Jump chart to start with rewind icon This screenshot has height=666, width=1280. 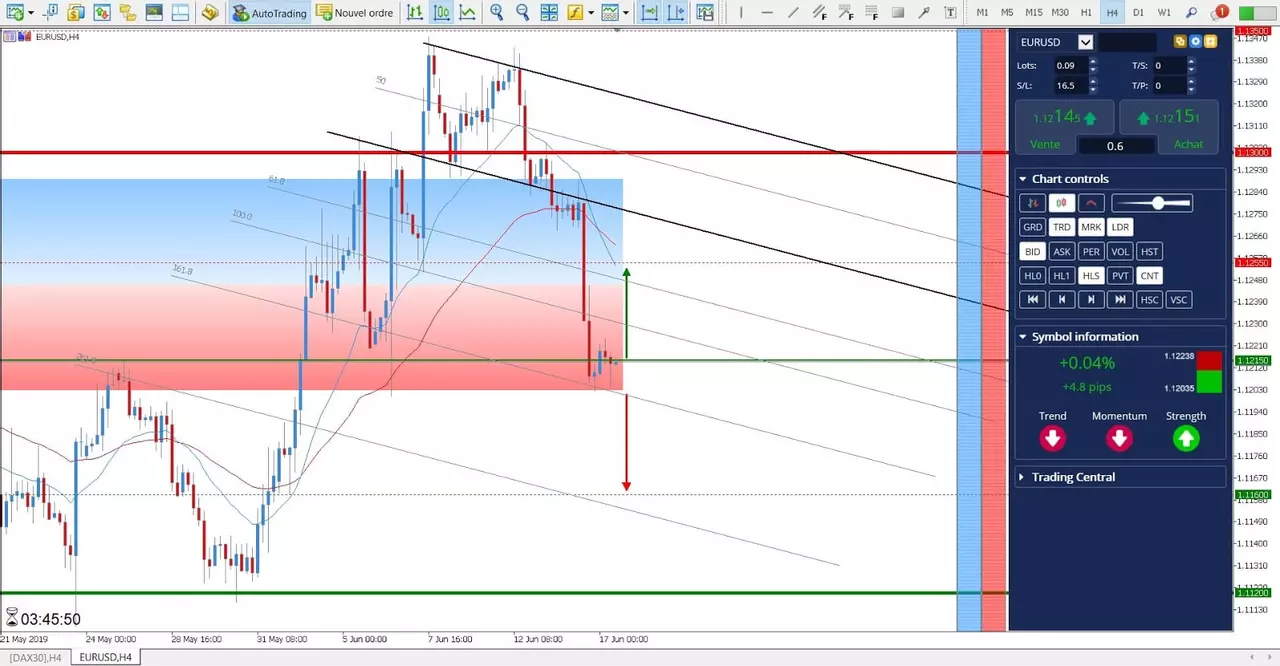(x=1032, y=299)
